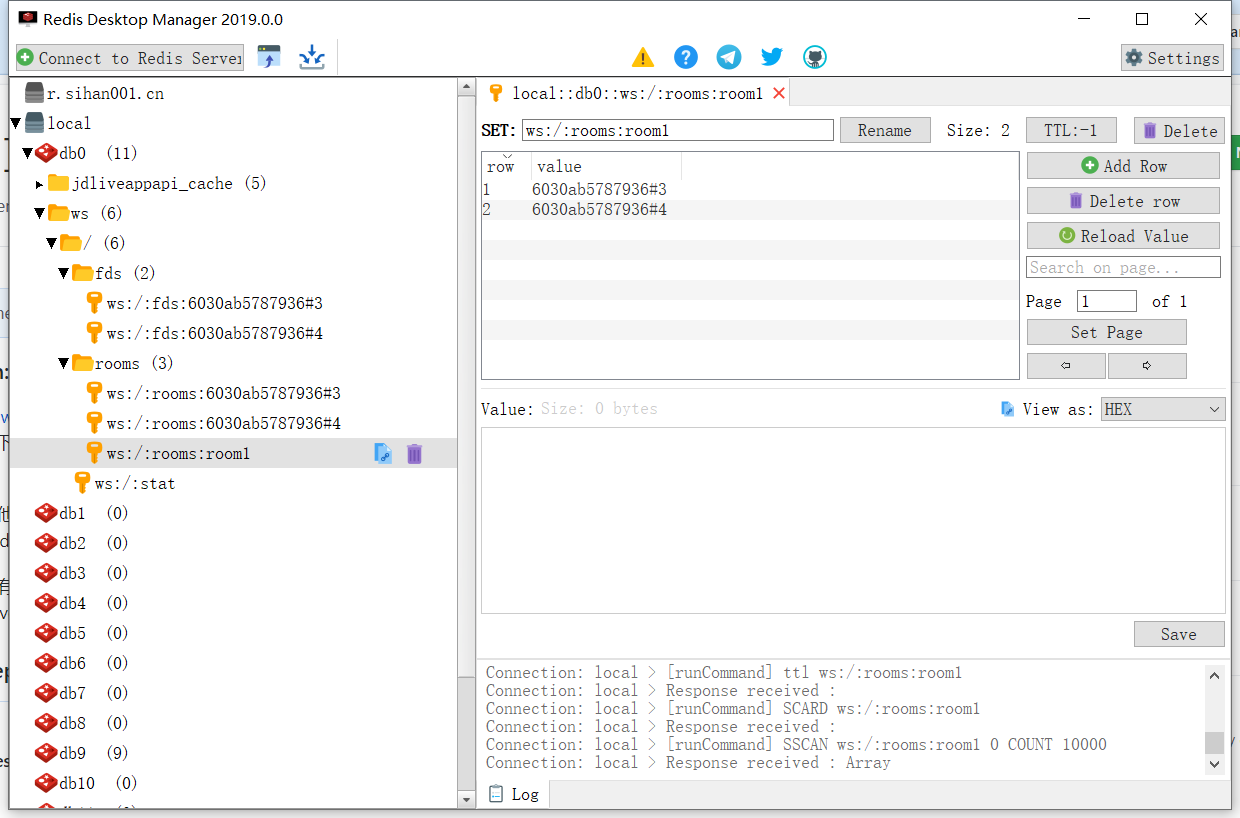Click Reload Value

(x=1123, y=236)
